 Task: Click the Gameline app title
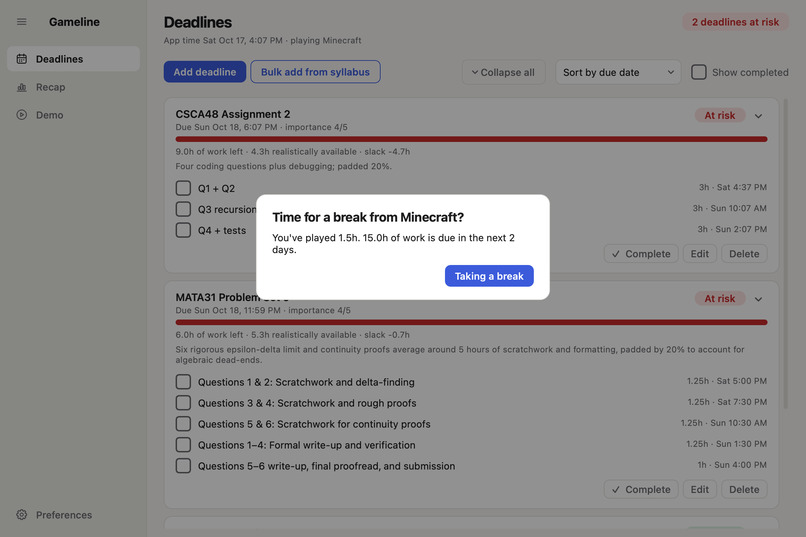(75, 22)
